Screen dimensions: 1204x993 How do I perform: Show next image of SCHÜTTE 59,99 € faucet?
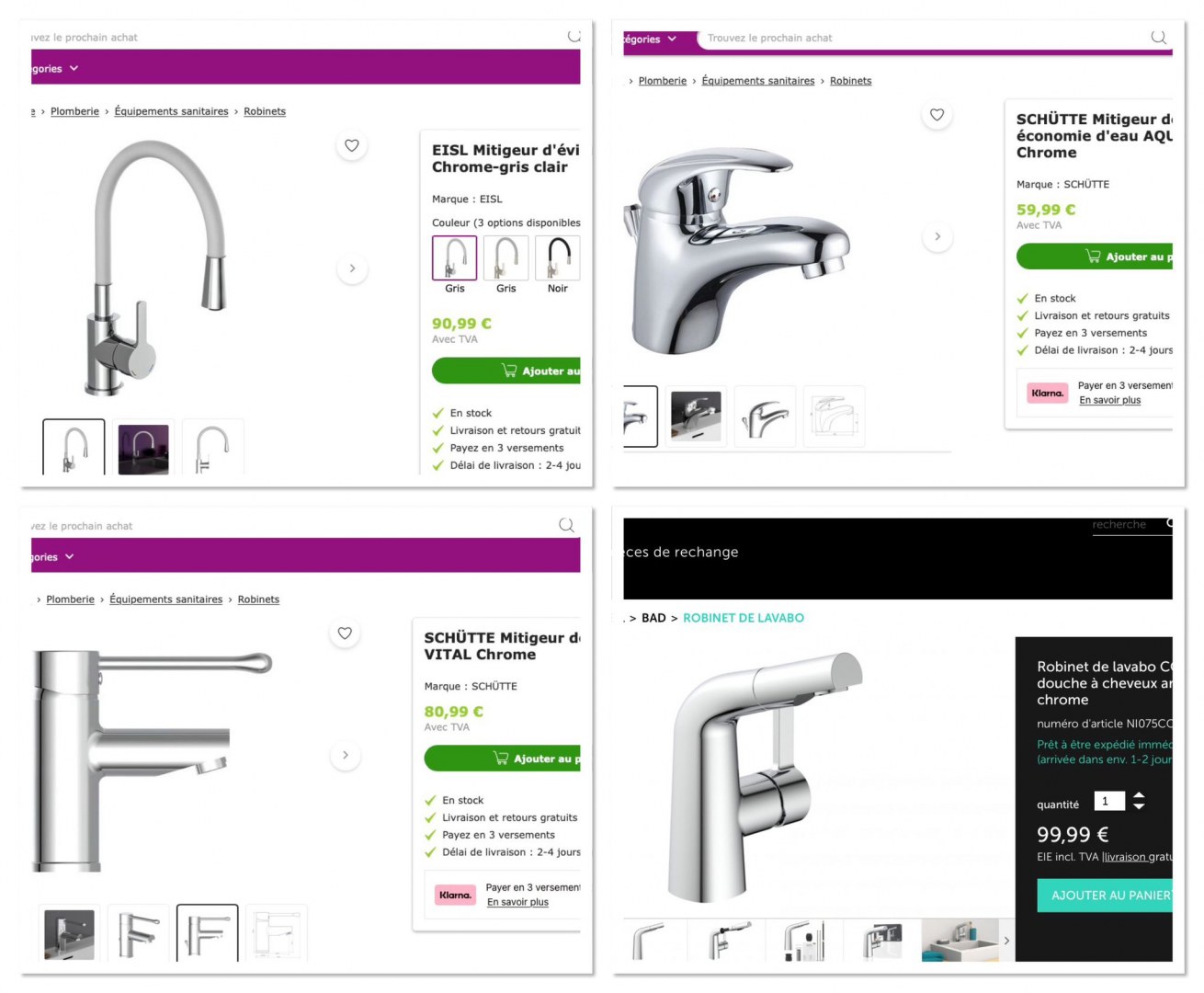click(x=937, y=236)
